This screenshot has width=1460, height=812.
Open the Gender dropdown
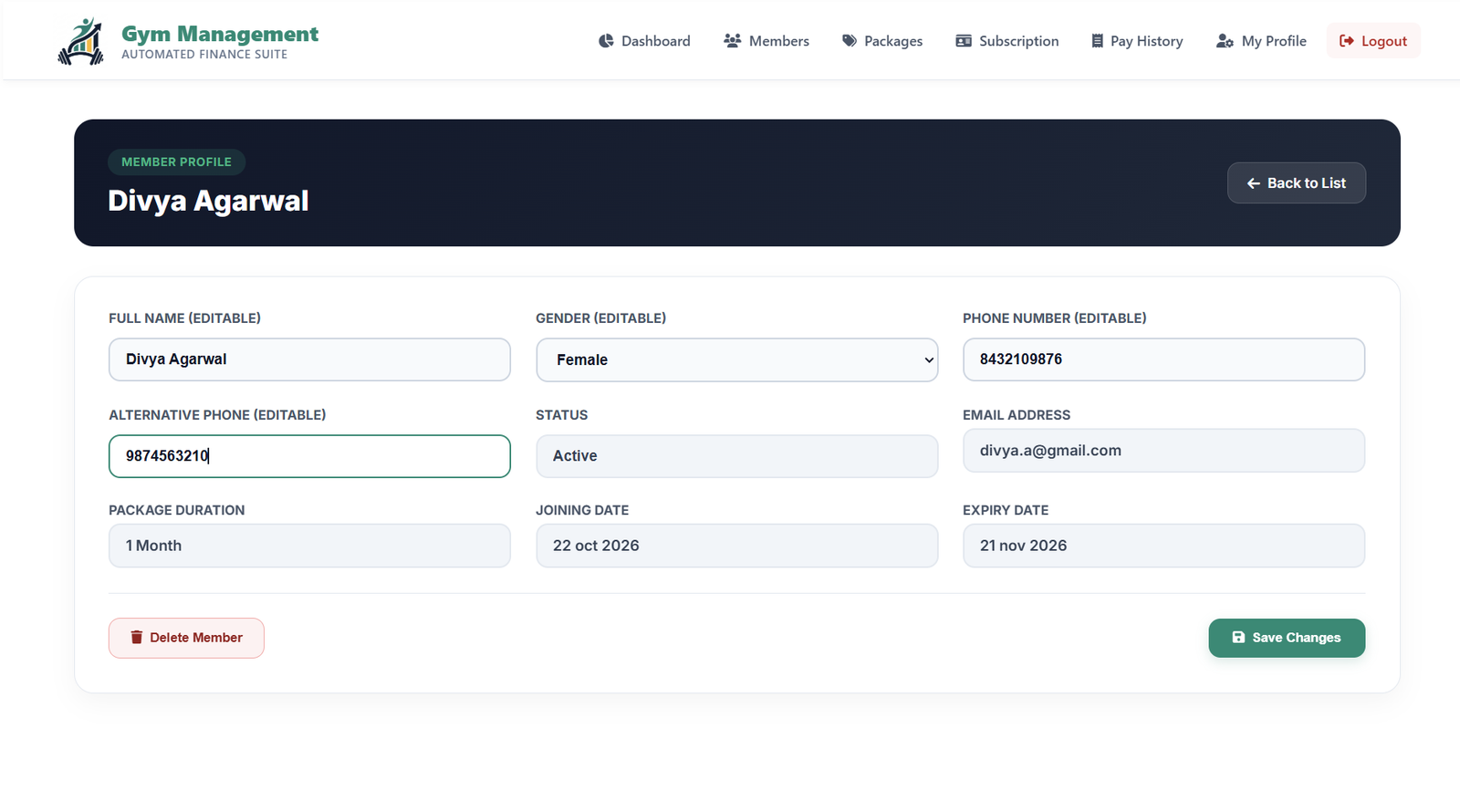tap(737, 359)
